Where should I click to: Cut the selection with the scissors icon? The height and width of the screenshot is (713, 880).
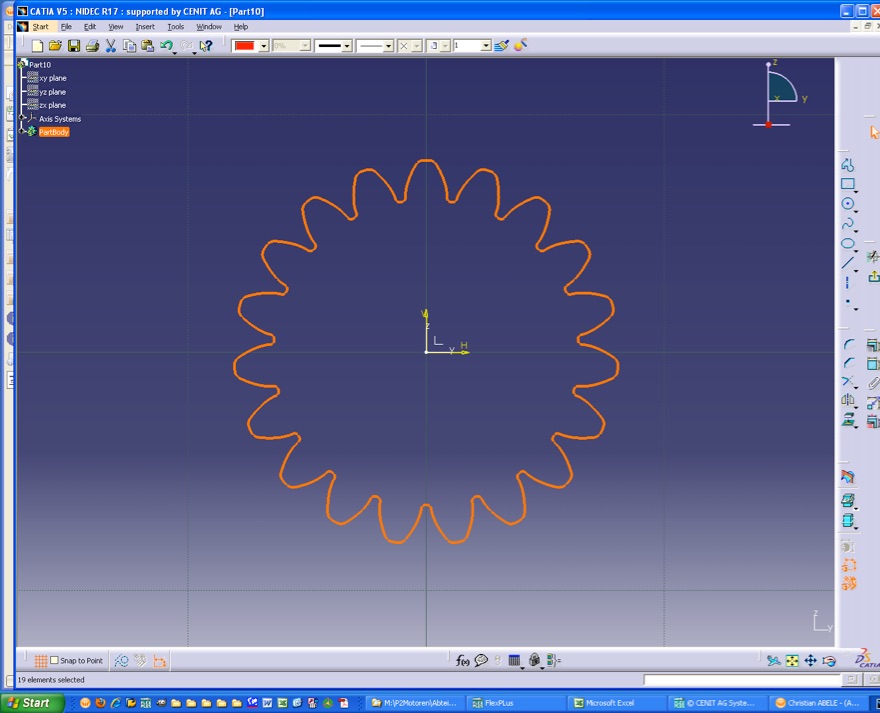(111, 46)
